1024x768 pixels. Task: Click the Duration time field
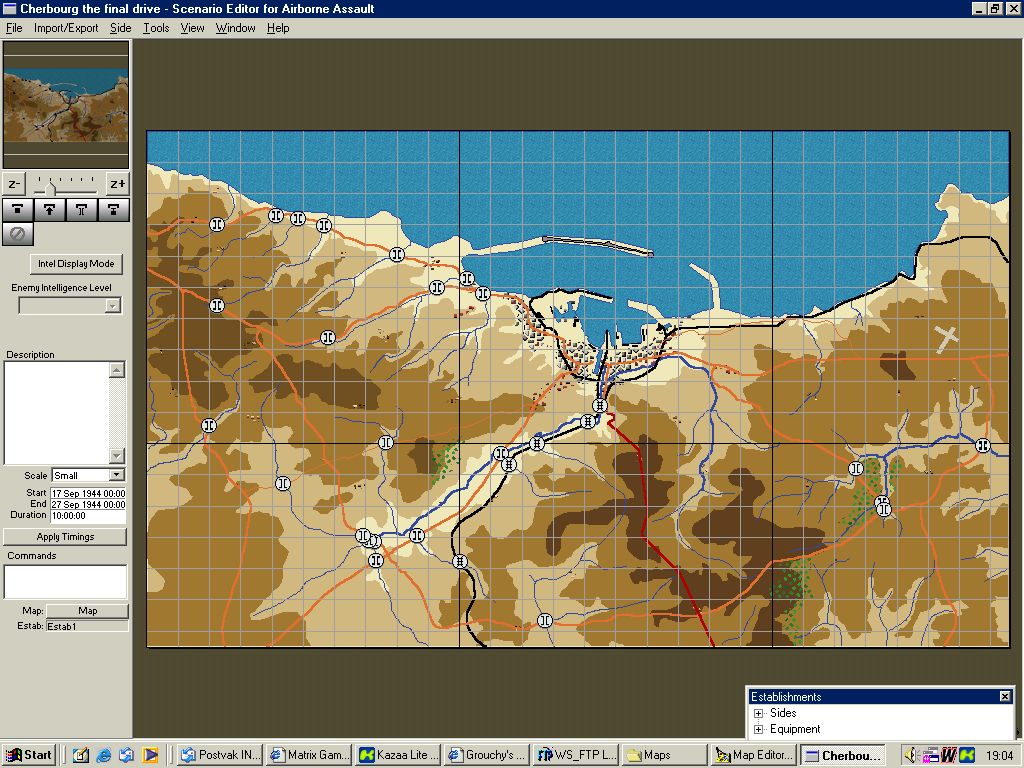tap(88, 516)
